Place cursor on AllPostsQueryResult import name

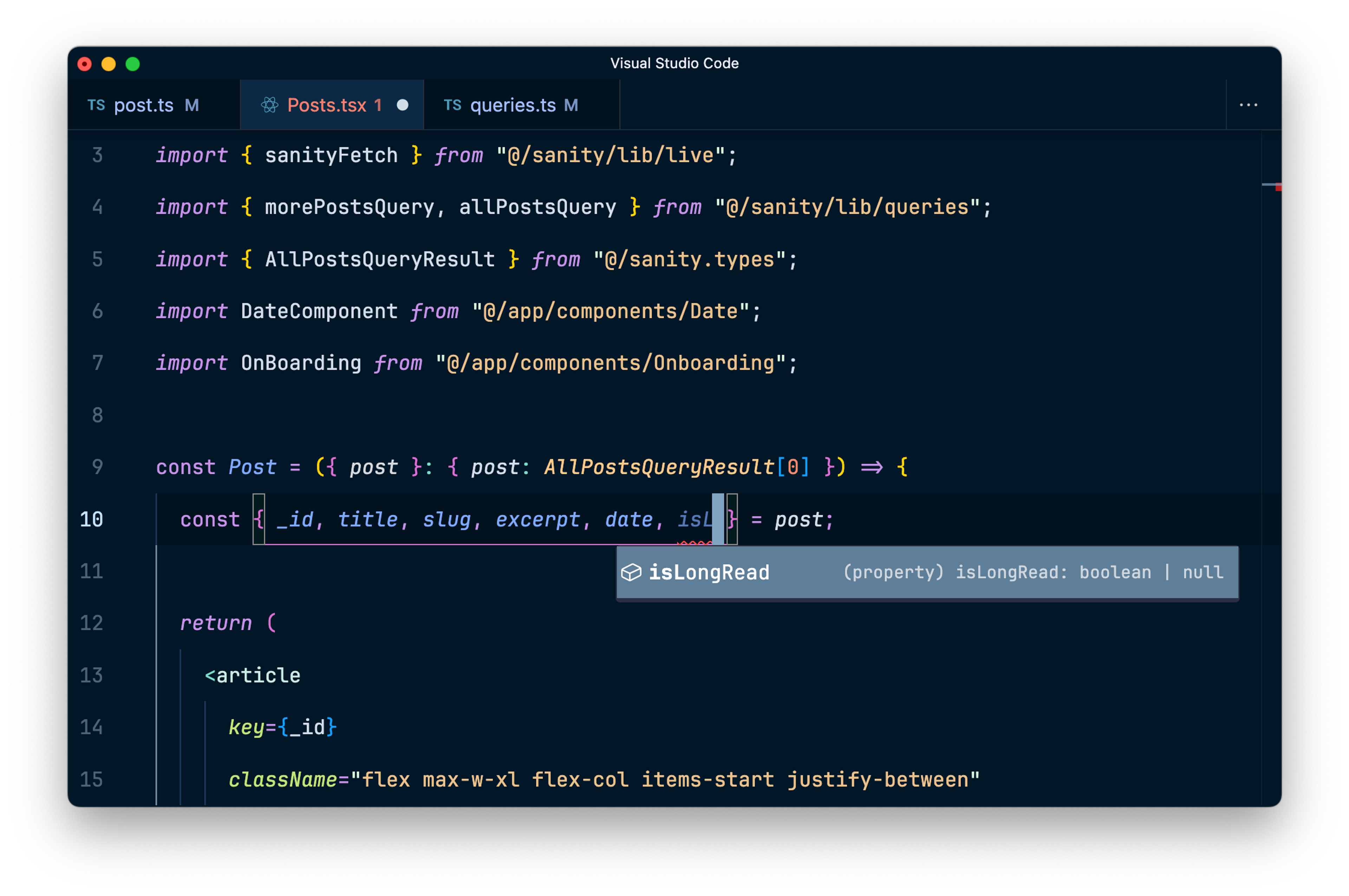pyautogui.click(x=379, y=260)
